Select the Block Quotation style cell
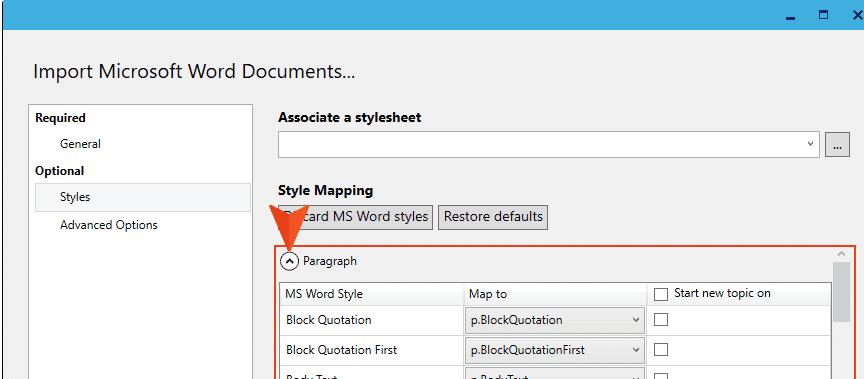 point(372,320)
